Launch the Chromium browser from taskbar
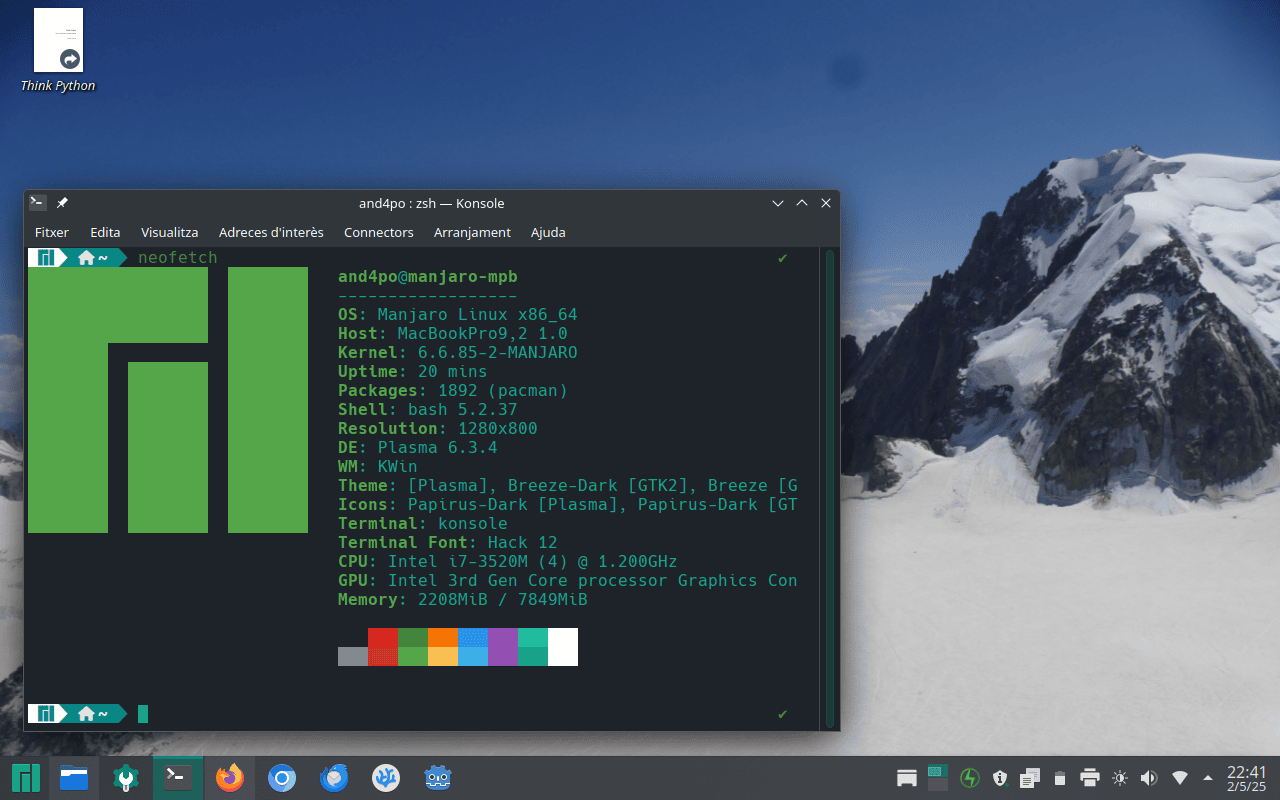 pyautogui.click(x=282, y=778)
